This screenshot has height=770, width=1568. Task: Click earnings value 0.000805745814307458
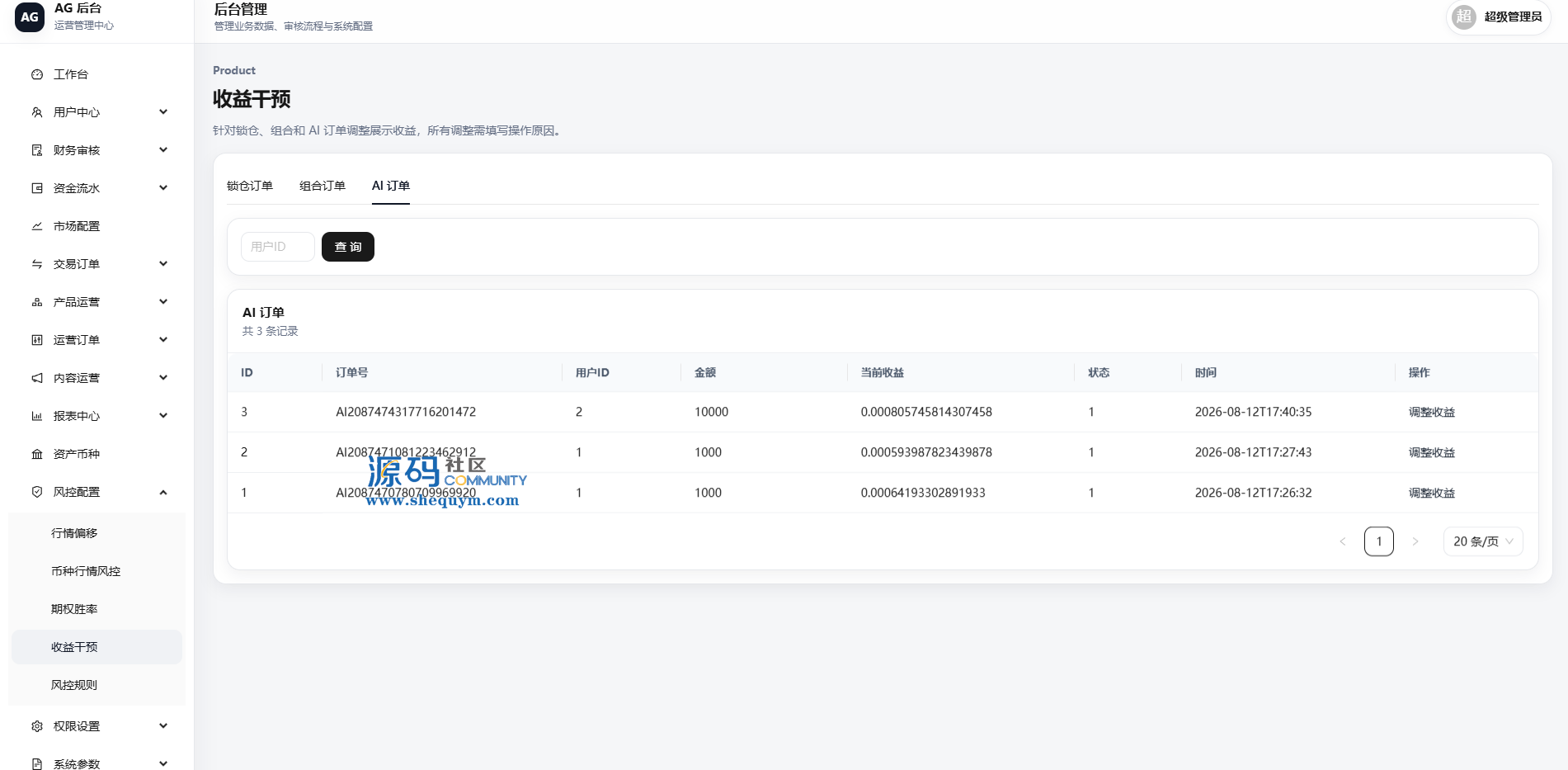pyautogui.click(x=926, y=412)
